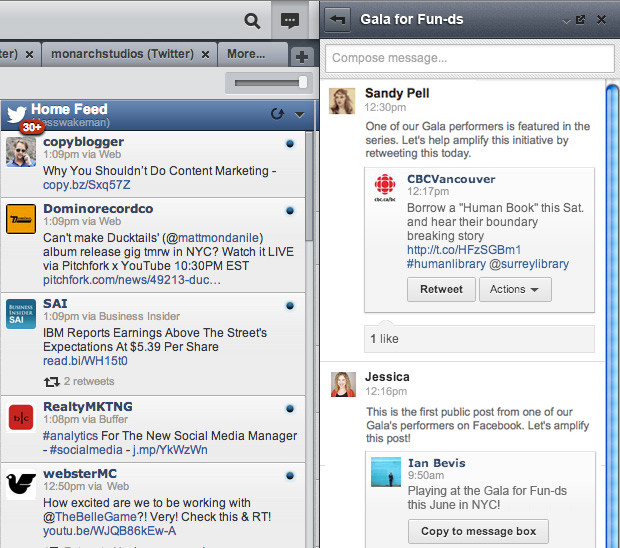Click the Home Feed stream scrollbar
The height and width of the screenshot is (548, 620).
coord(309,186)
